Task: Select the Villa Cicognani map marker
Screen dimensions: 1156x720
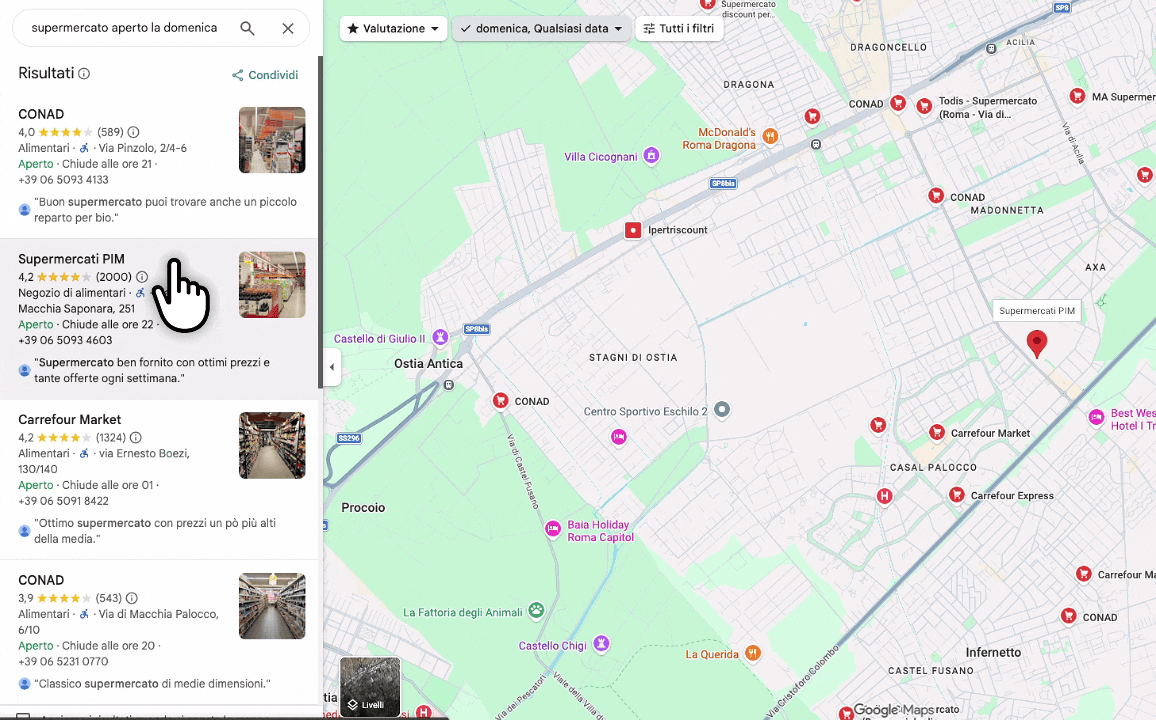Action: (x=651, y=155)
